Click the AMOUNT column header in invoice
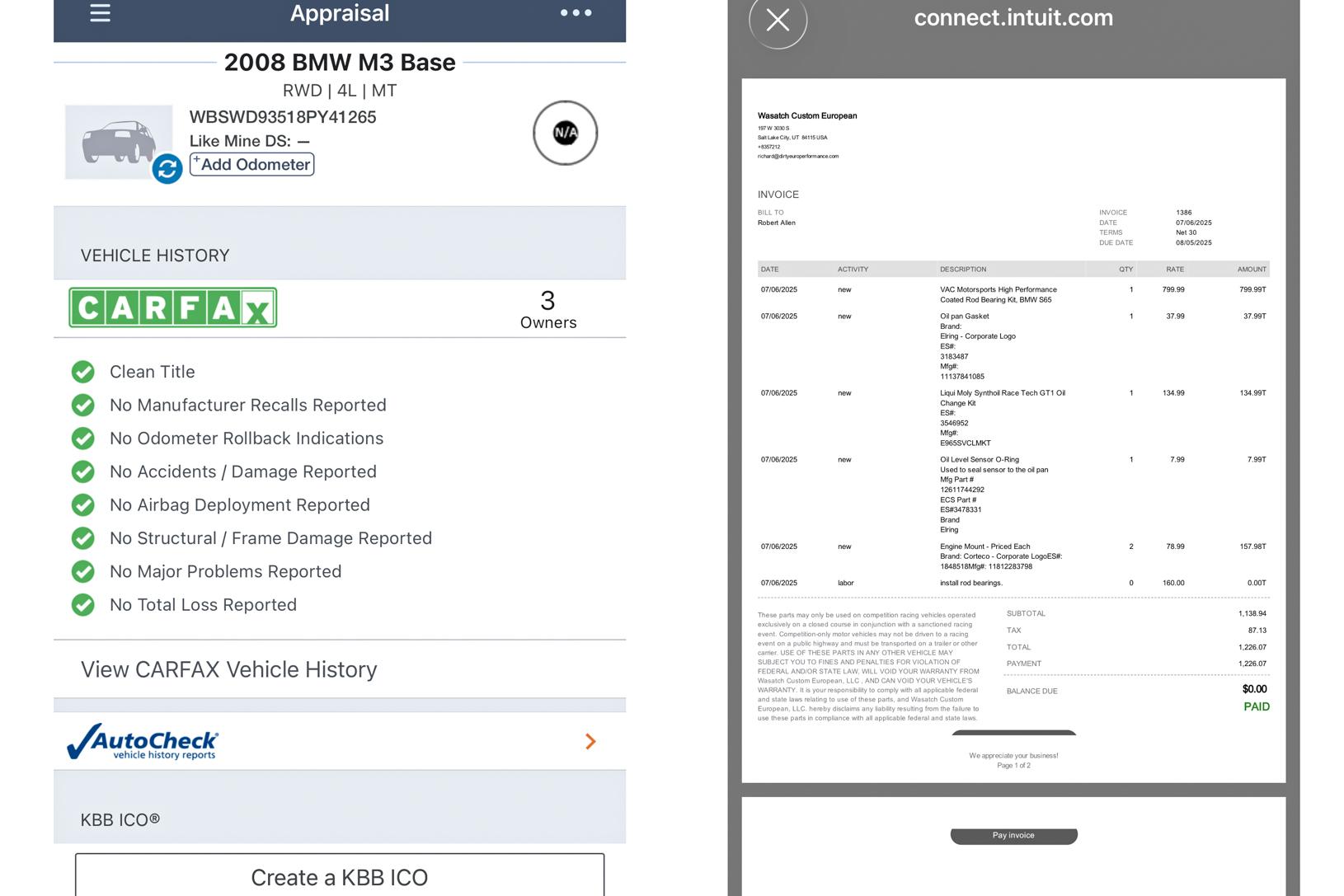This screenshot has height=896, width=1344. coord(1252,270)
